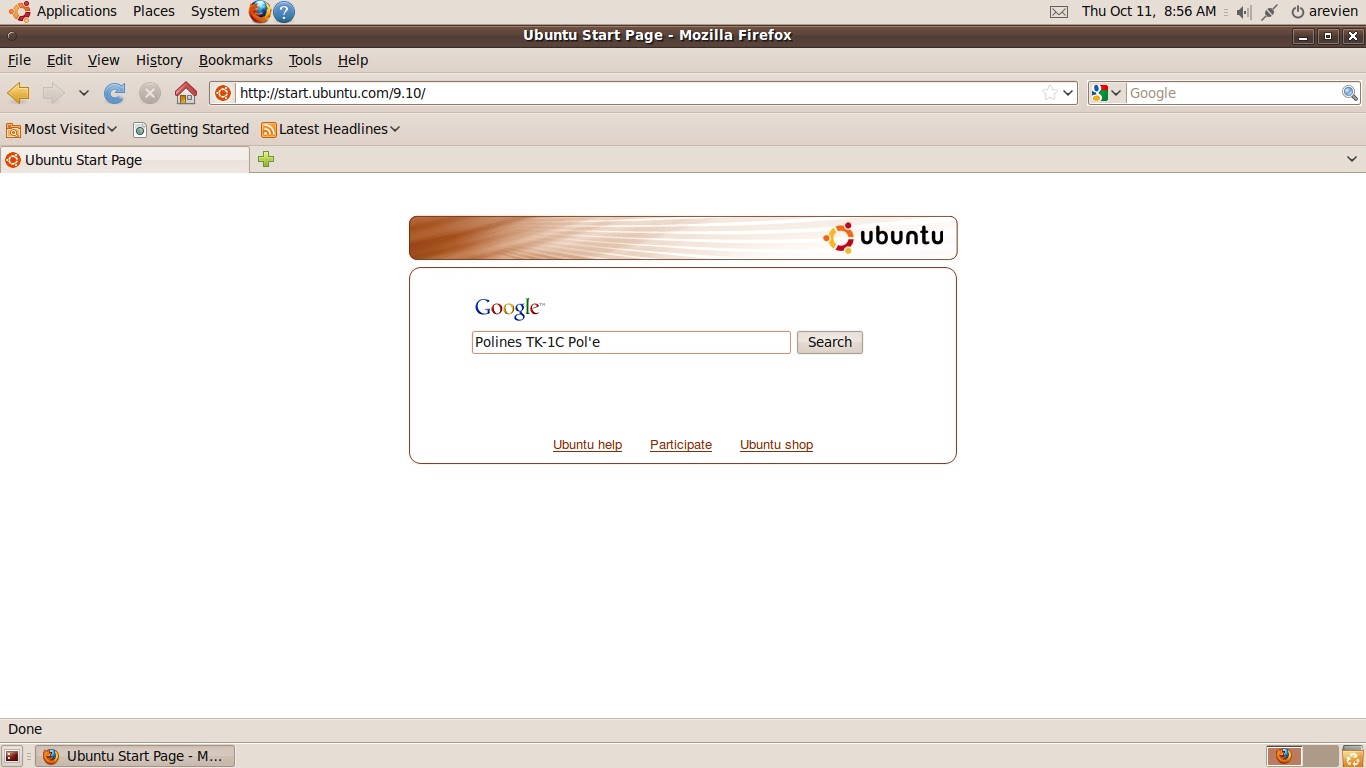Click the Google logo

pos(509,308)
